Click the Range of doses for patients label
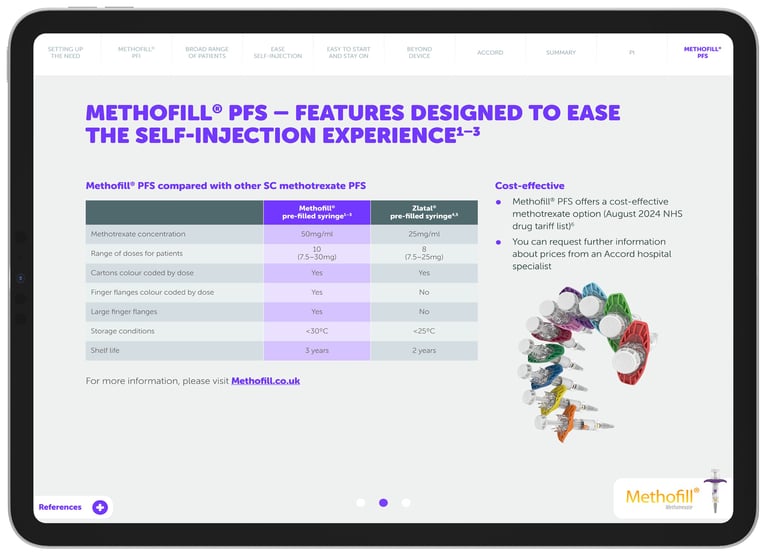The image size is (768, 557). [137, 253]
